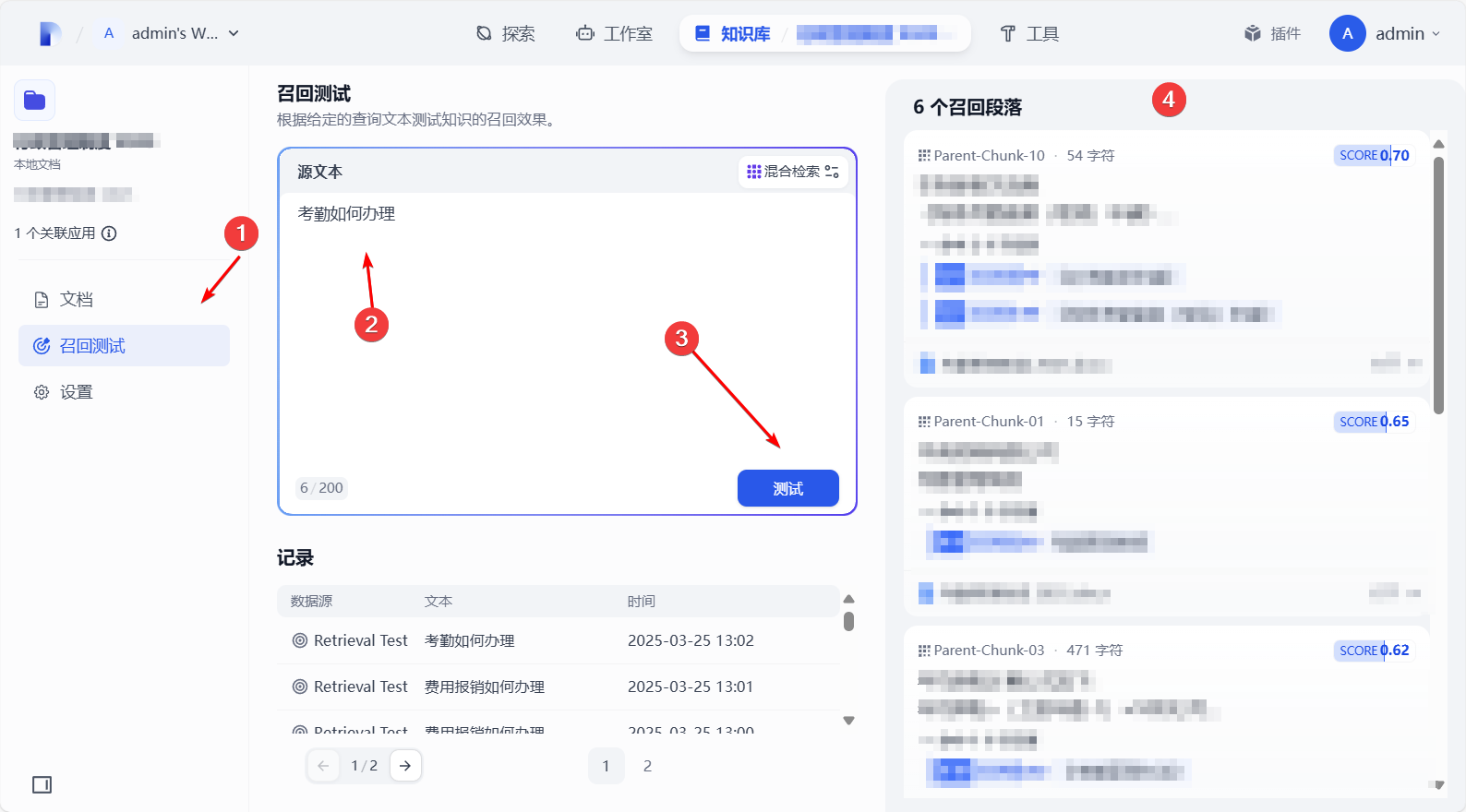This screenshot has height=812, width=1466.
Task: Select page 1 in the pagination
Action: (x=606, y=766)
